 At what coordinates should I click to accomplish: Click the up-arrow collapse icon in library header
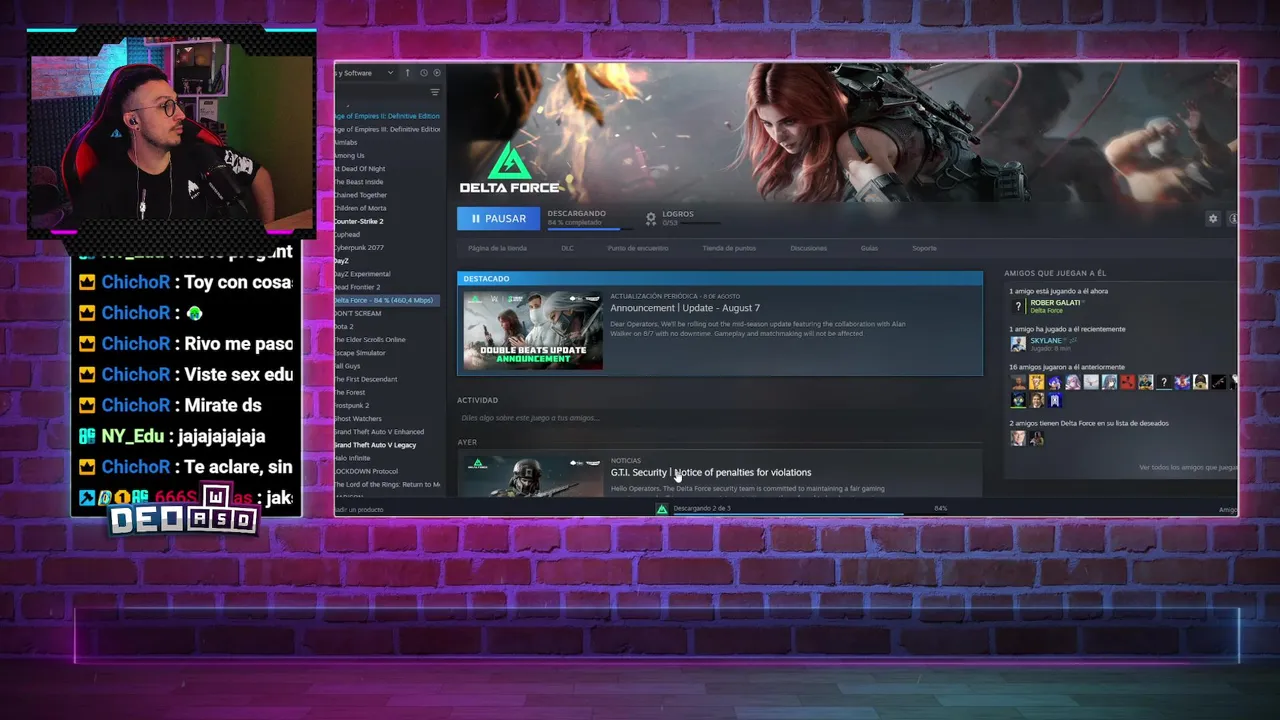pyautogui.click(x=407, y=73)
